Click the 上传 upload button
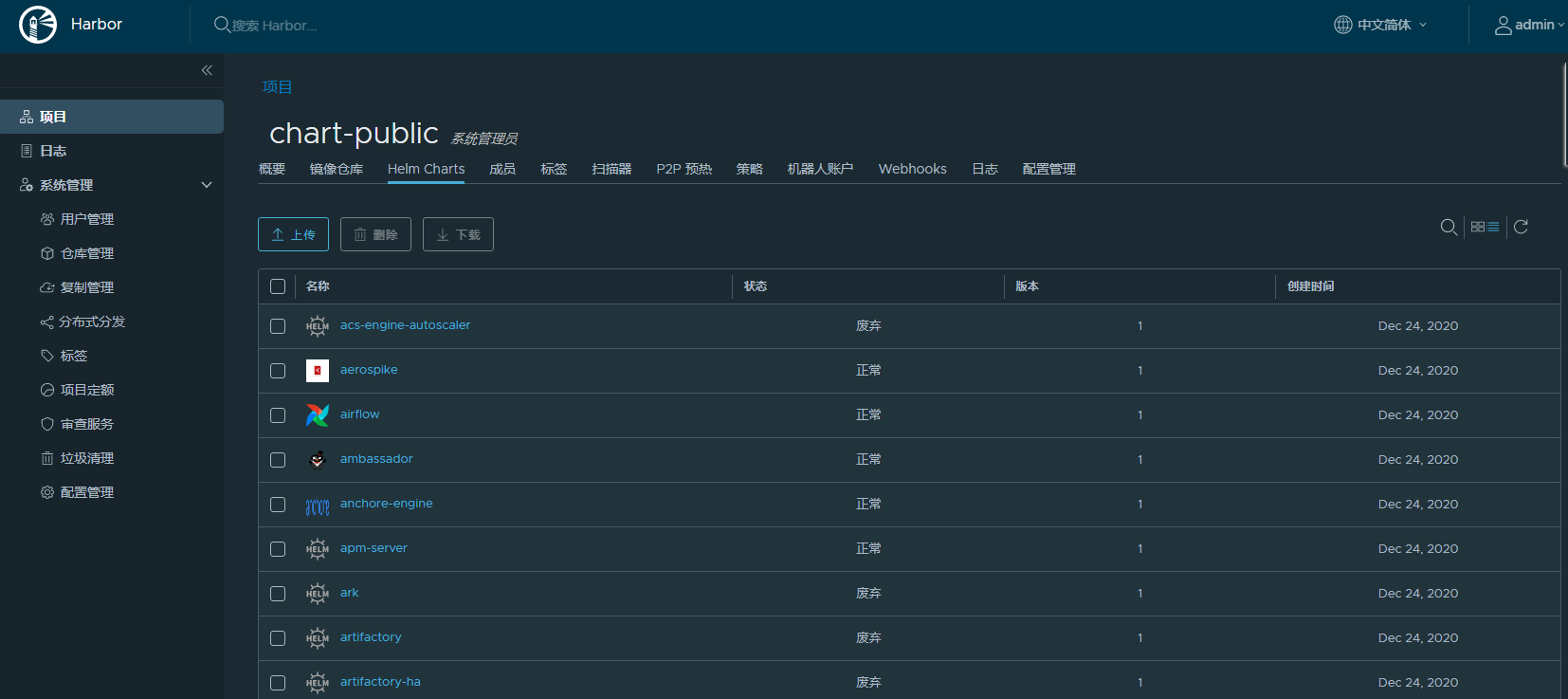The image size is (1568, 699). 293,234
